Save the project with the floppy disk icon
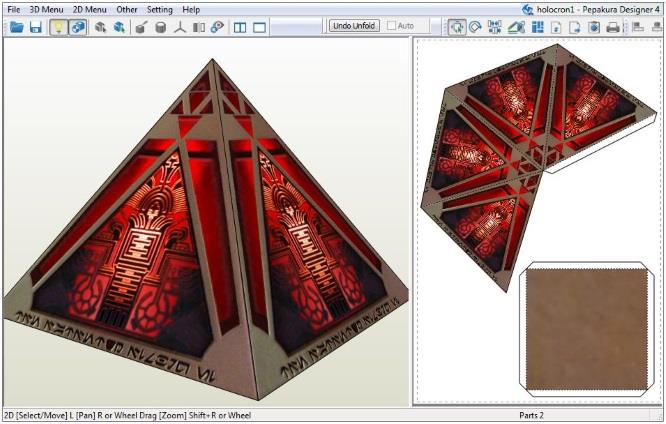Viewport: 666px width, 424px height. pyautogui.click(x=36, y=27)
